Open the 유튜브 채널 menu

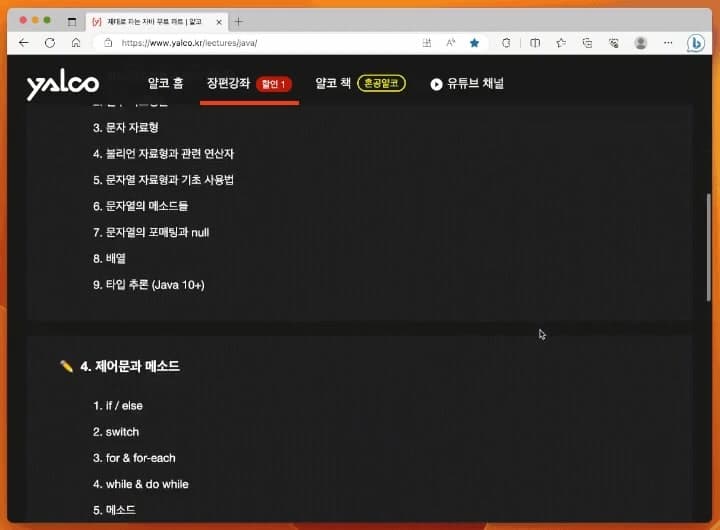(475, 83)
